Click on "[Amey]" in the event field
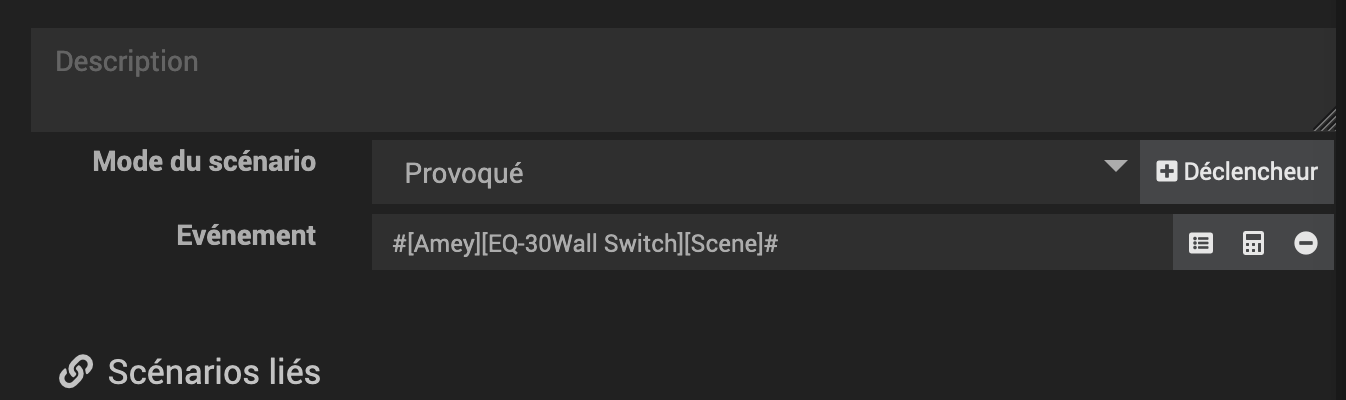The height and width of the screenshot is (400, 1346). coord(441,243)
